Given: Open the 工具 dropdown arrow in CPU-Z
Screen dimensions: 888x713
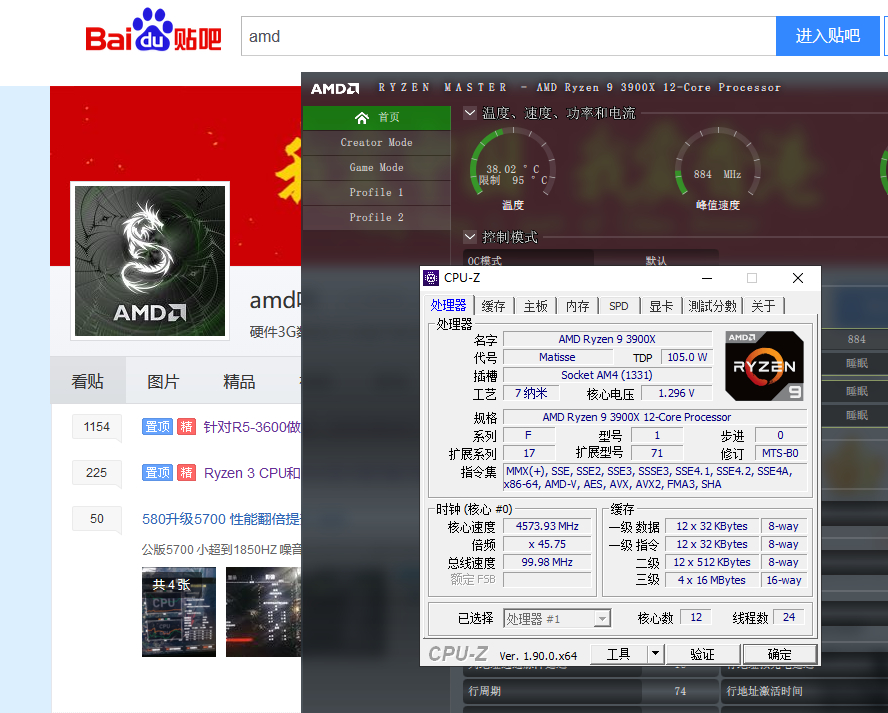Looking at the screenshot, I should (x=655, y=654).
